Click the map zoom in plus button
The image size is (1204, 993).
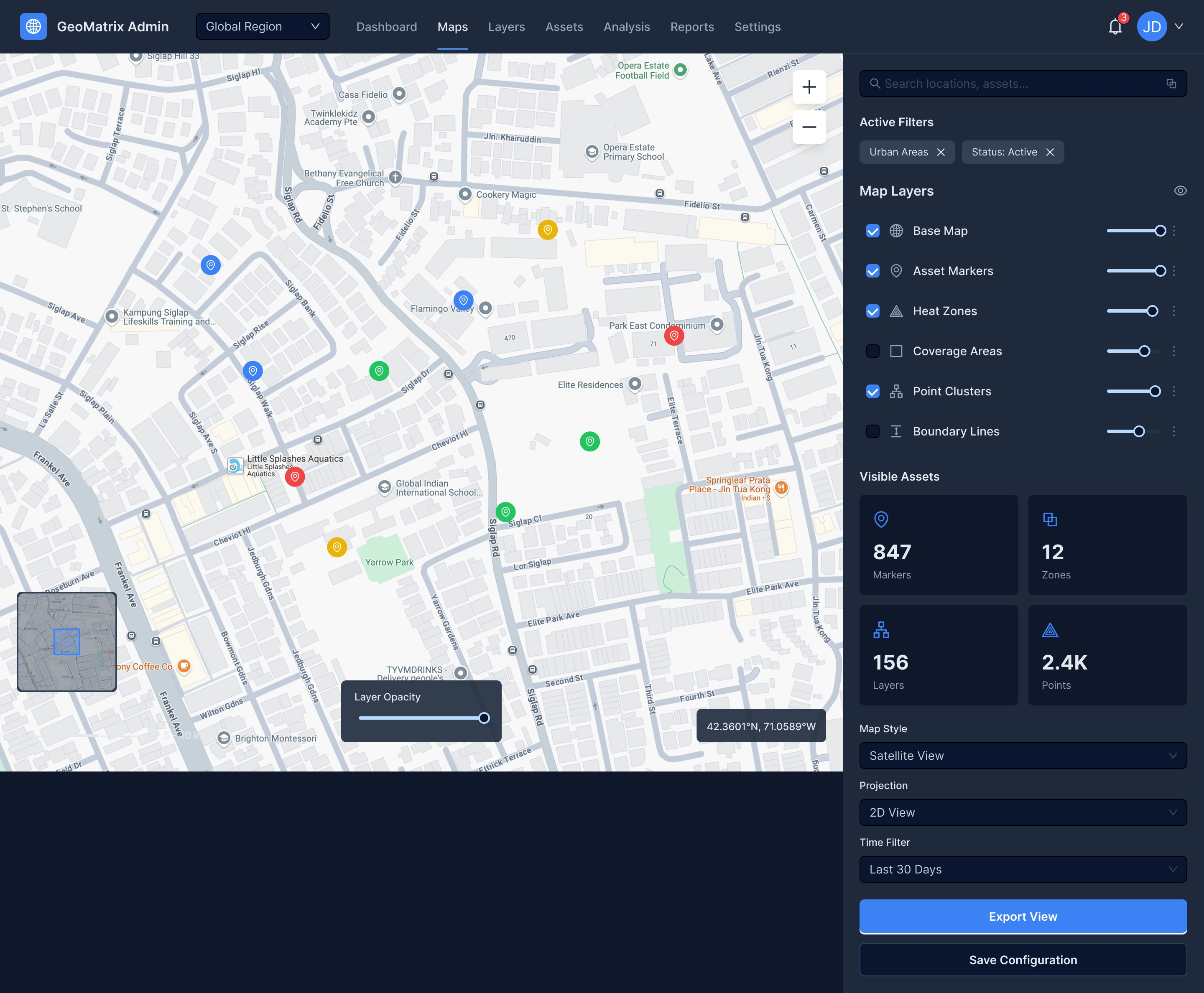pyautogui.click(x=809, y=87)
